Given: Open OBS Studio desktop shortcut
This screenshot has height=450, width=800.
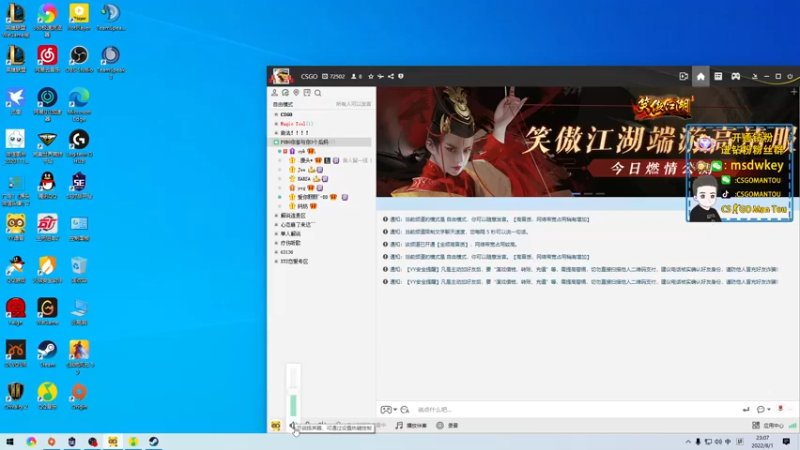Looking at the screenshot, I should coord(79,59).
